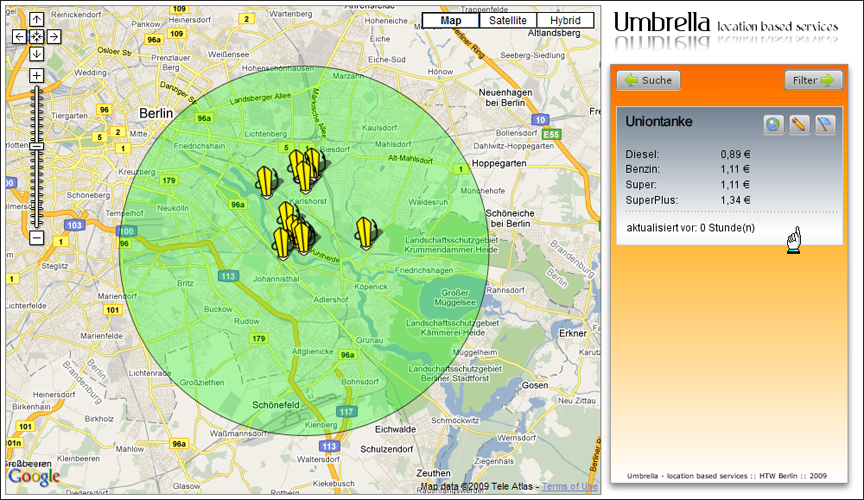Click the Uniontanke station title
The image size is (864, 500).
pos(659,121)
